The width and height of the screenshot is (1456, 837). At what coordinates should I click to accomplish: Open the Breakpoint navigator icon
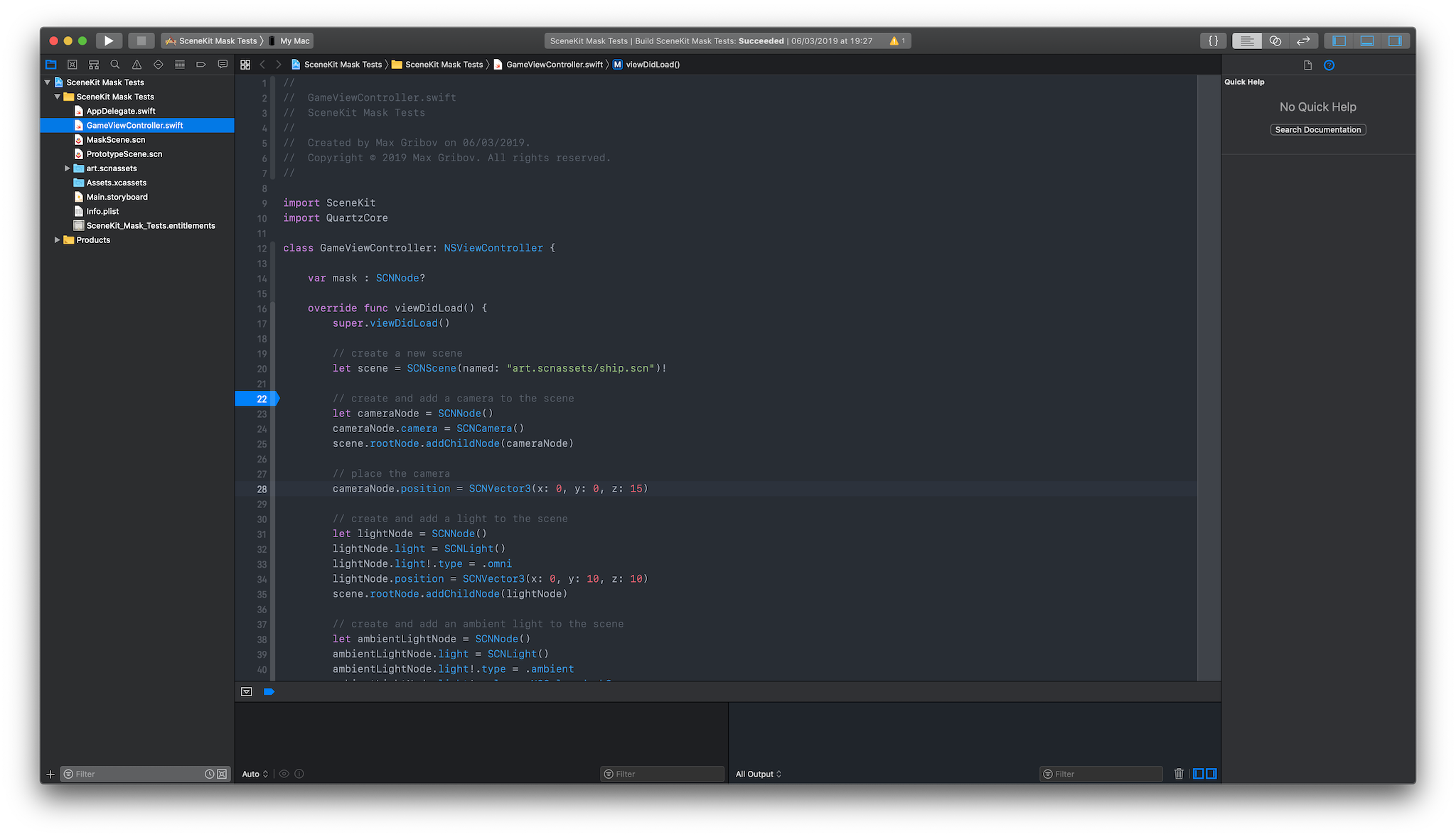pos(201,65)
